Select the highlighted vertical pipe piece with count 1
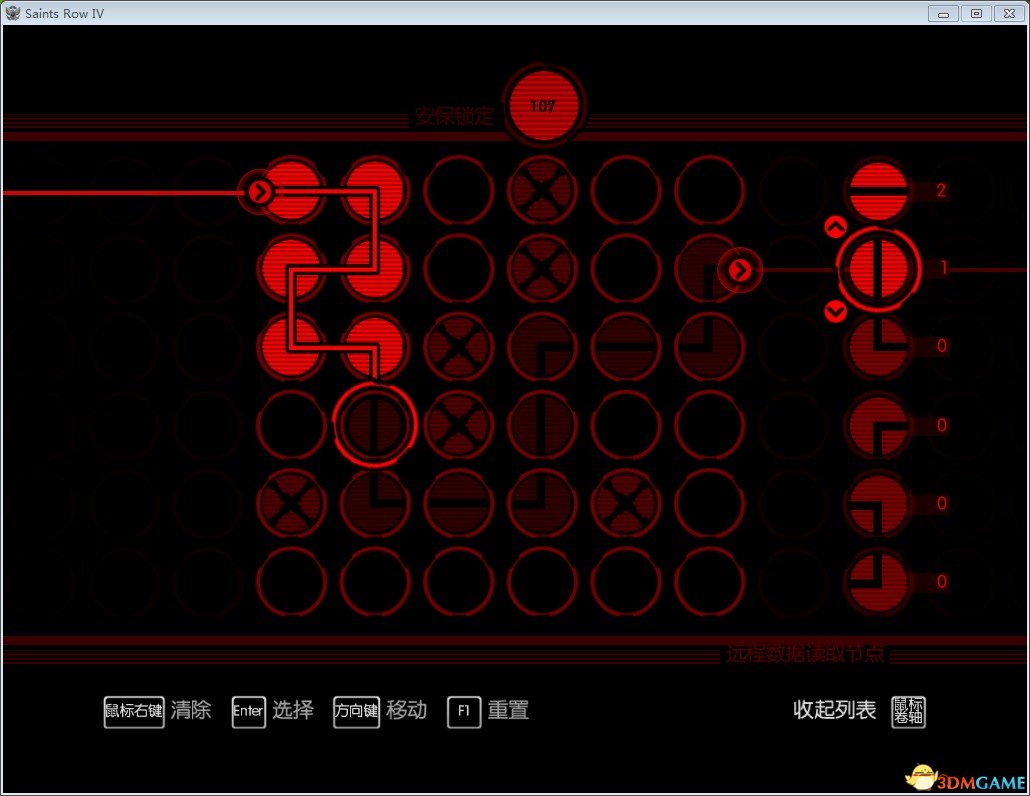This screenshot has width=1030, height=796. [x=878, y=269]
